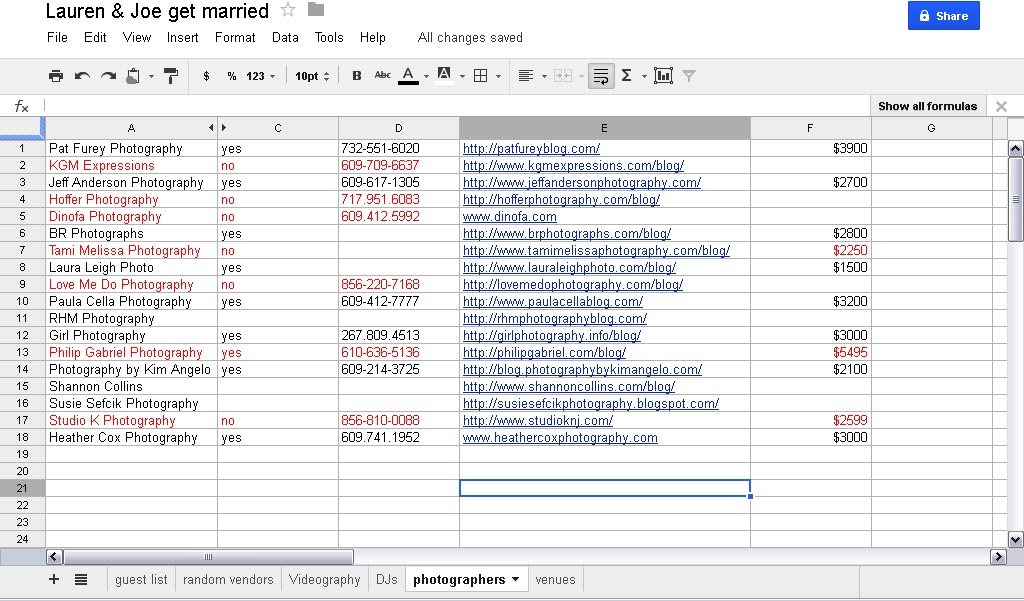
Task: Select column E header
Action: coord(604,128)
